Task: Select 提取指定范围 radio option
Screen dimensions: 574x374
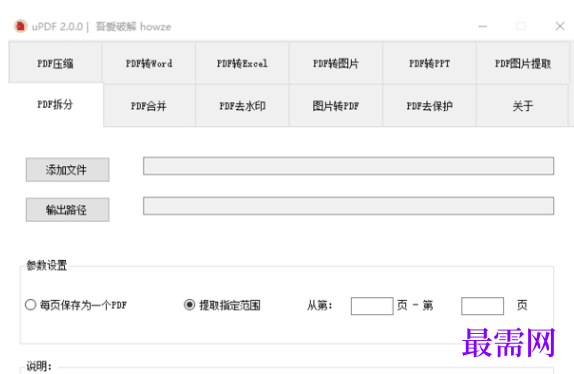Action: (x=222, y=305)
